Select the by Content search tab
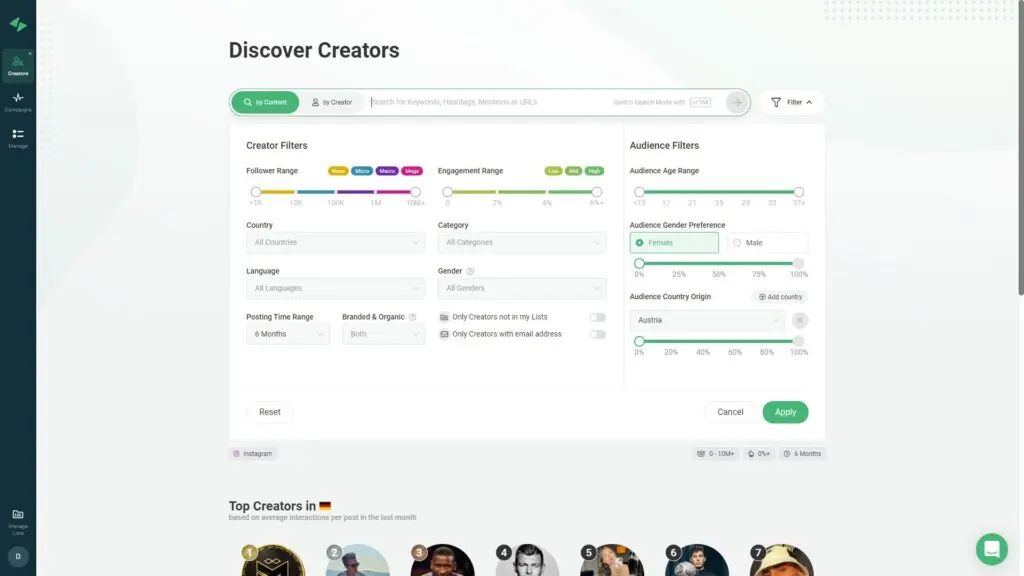 point(265,102)
